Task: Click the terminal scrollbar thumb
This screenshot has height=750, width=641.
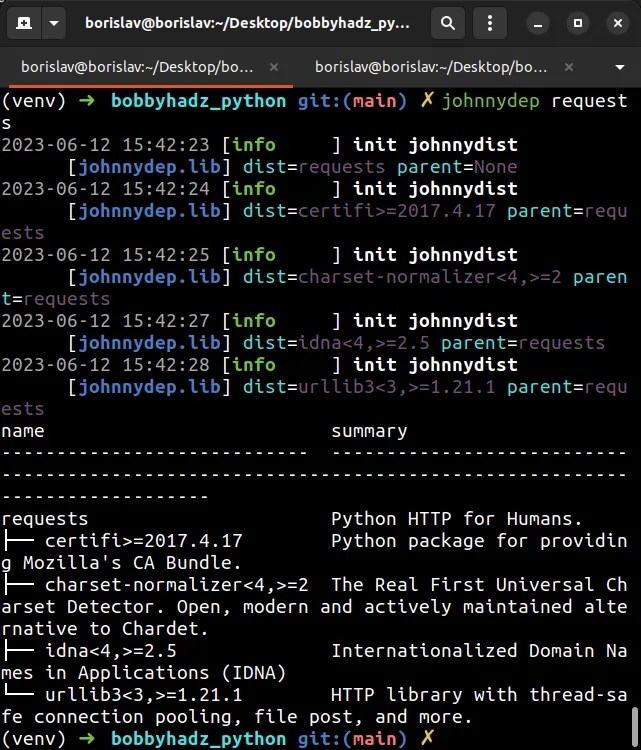Action: click(x=636, y=728)
